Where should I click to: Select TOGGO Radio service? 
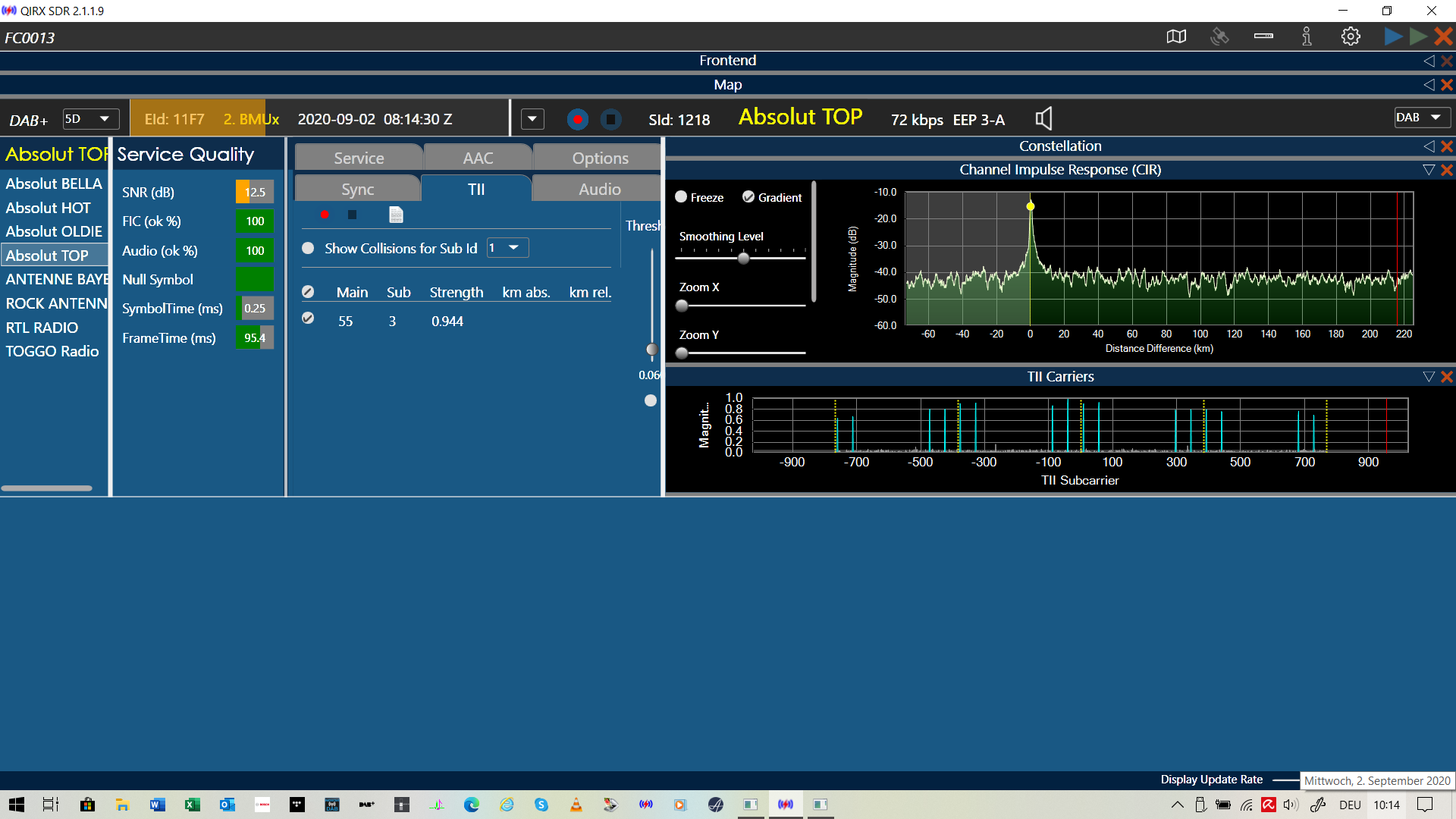(52, 351)
